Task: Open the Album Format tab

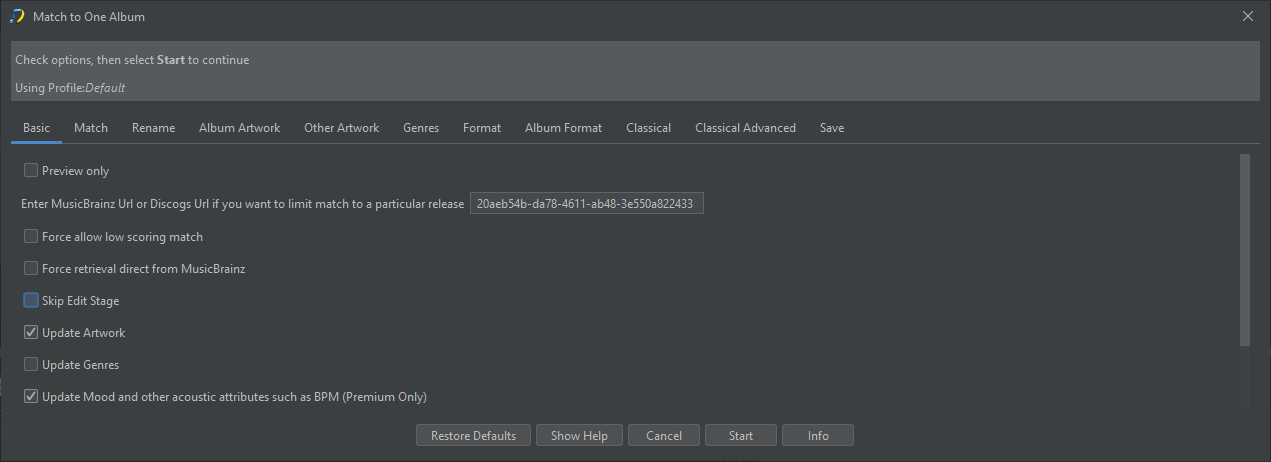Action: pyautogui.click(x=564, y=128)
